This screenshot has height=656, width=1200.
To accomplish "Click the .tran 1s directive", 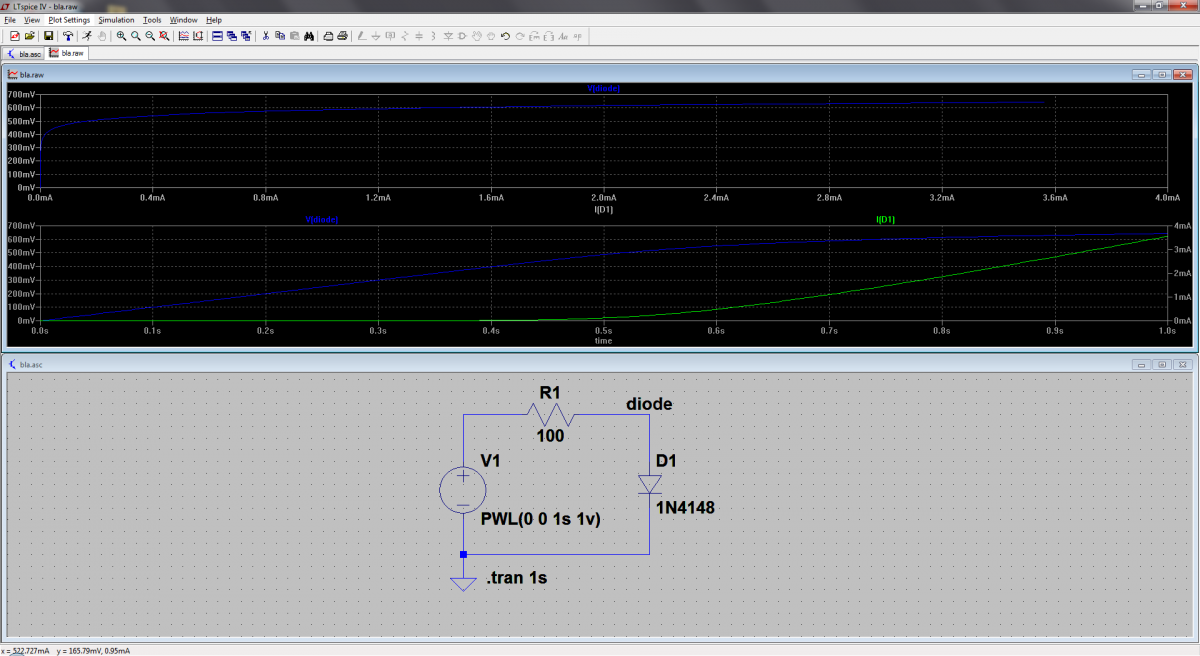I will pos(516,578).
